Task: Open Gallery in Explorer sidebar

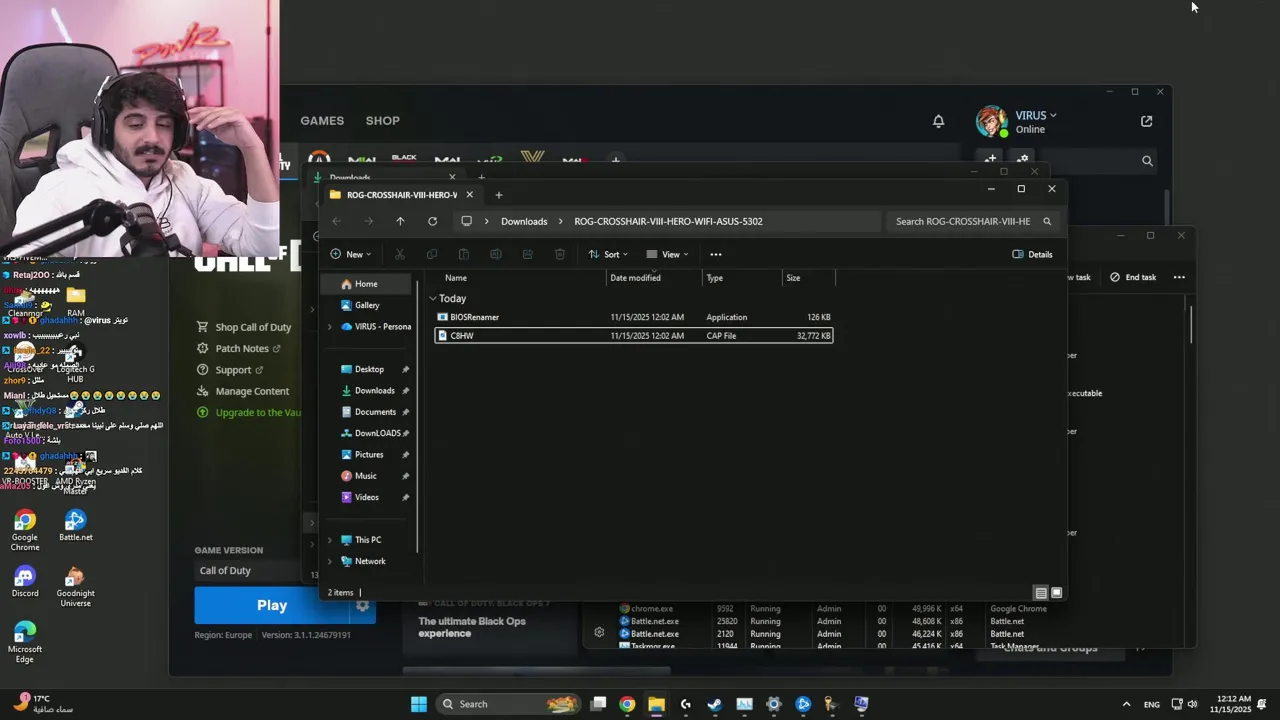Action: click(366, 305)
